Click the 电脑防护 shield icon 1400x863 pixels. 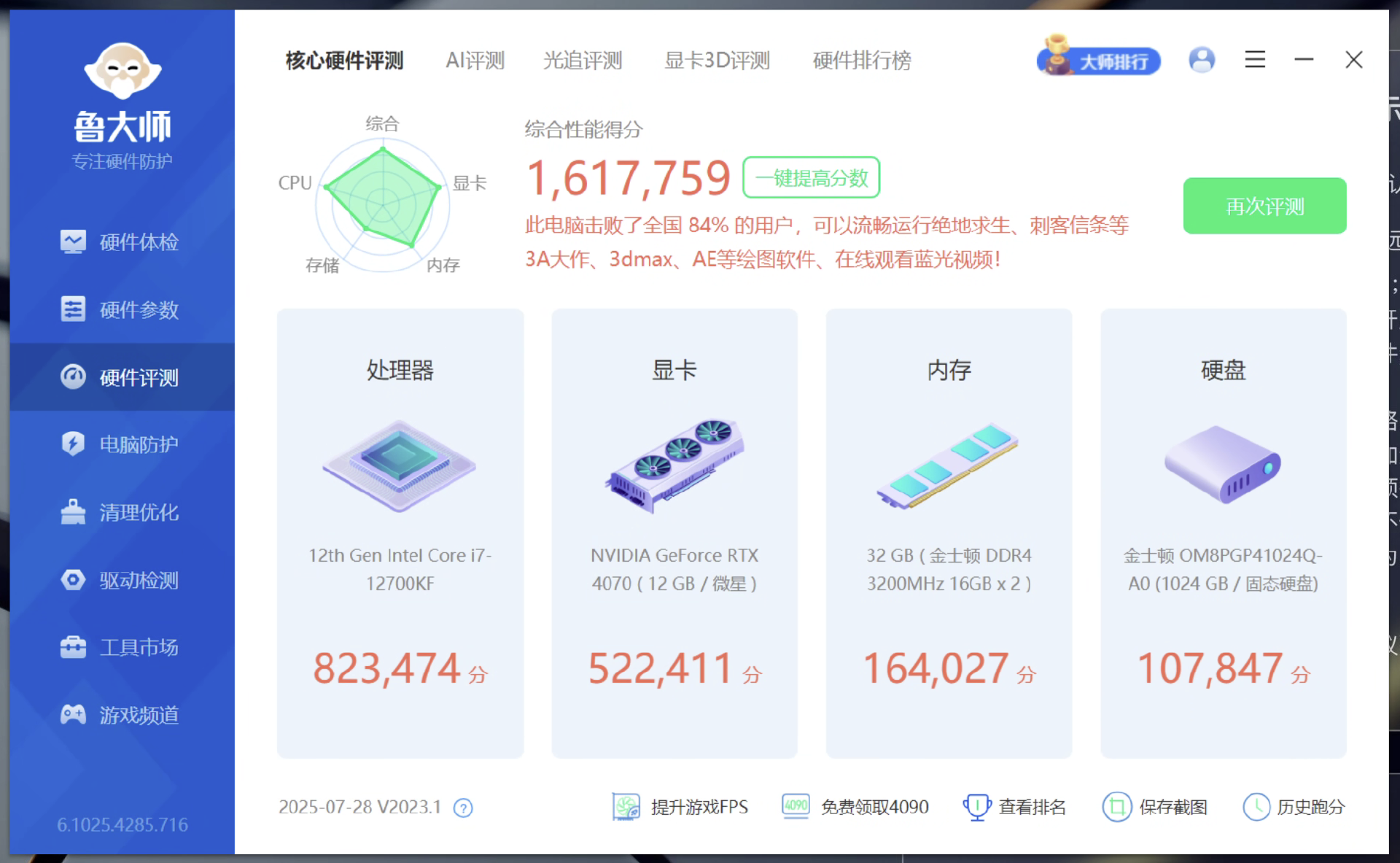(x=73, y=444)
